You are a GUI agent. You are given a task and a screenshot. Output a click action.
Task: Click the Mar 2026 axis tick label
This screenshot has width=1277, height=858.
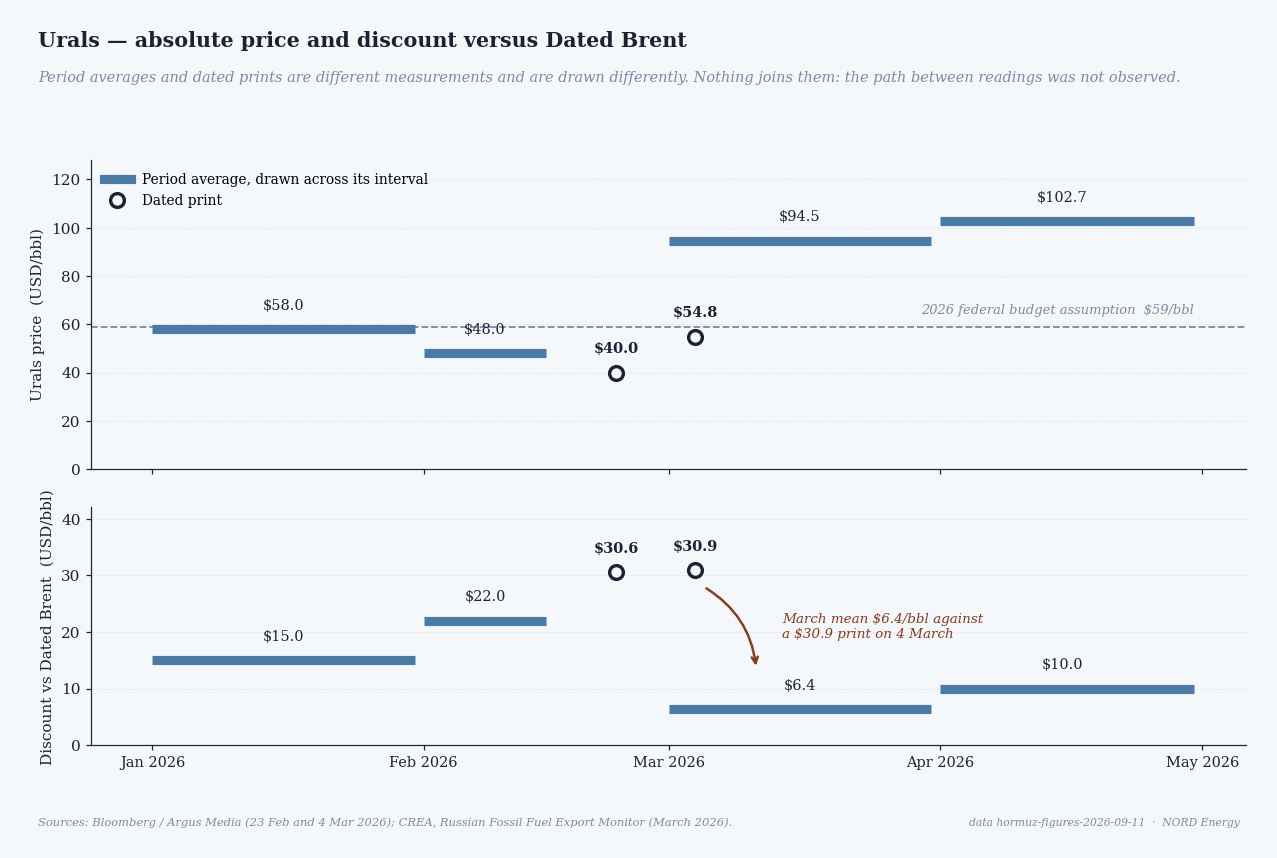click(669, 762)
